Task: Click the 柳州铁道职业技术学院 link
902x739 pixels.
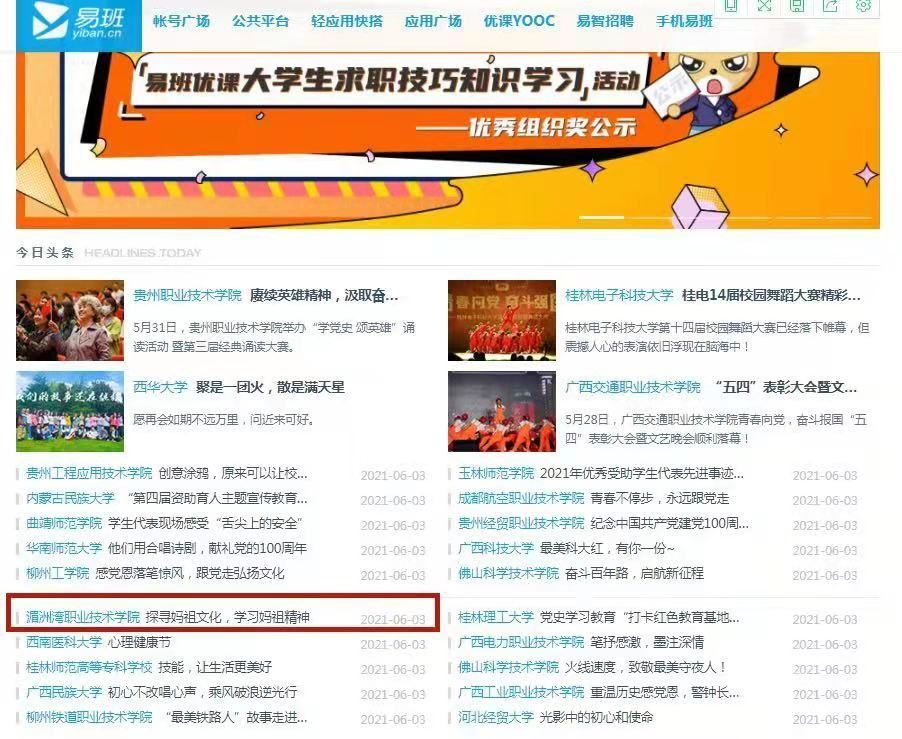Action: click(x=89, y=717)
